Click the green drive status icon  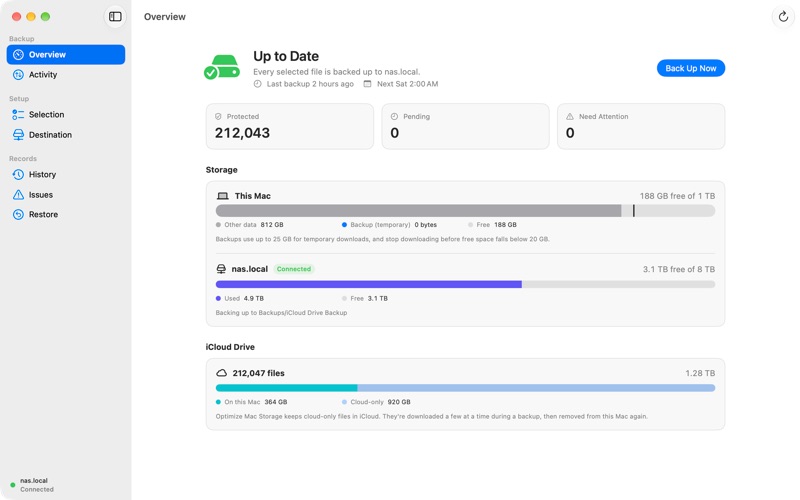[222, 67]
